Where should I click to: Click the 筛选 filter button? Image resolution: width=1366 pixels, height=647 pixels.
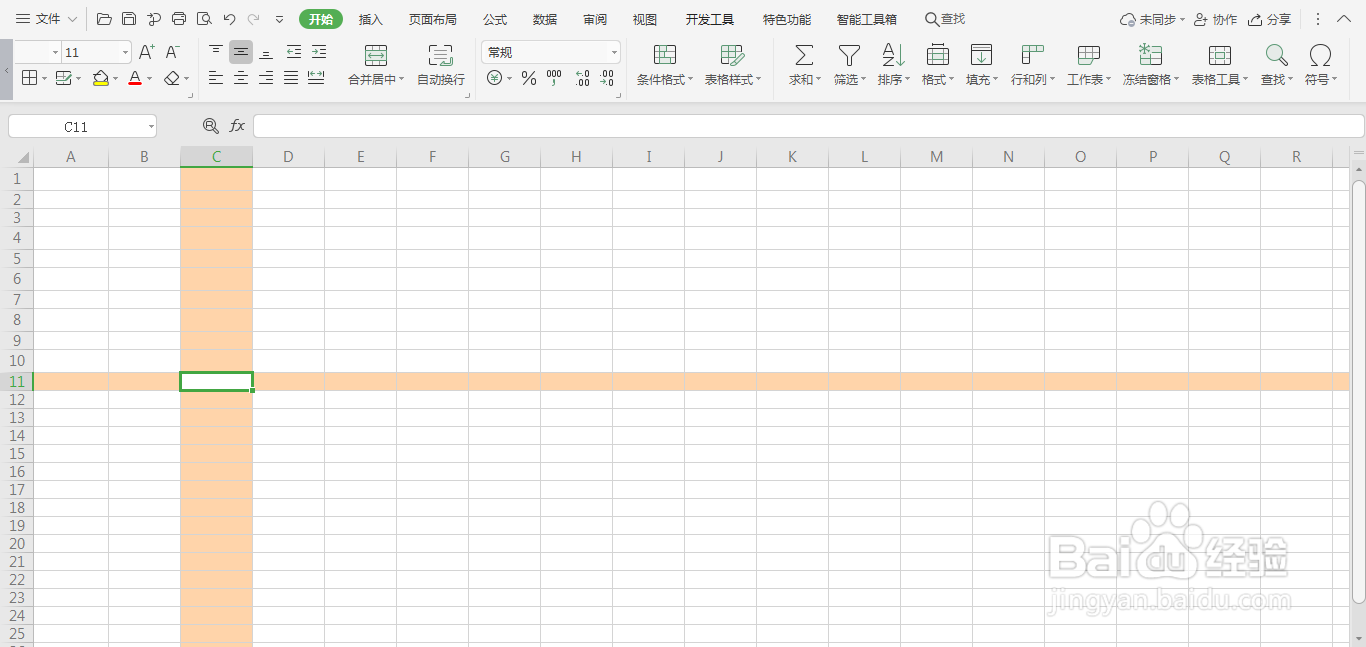(849, 65)
